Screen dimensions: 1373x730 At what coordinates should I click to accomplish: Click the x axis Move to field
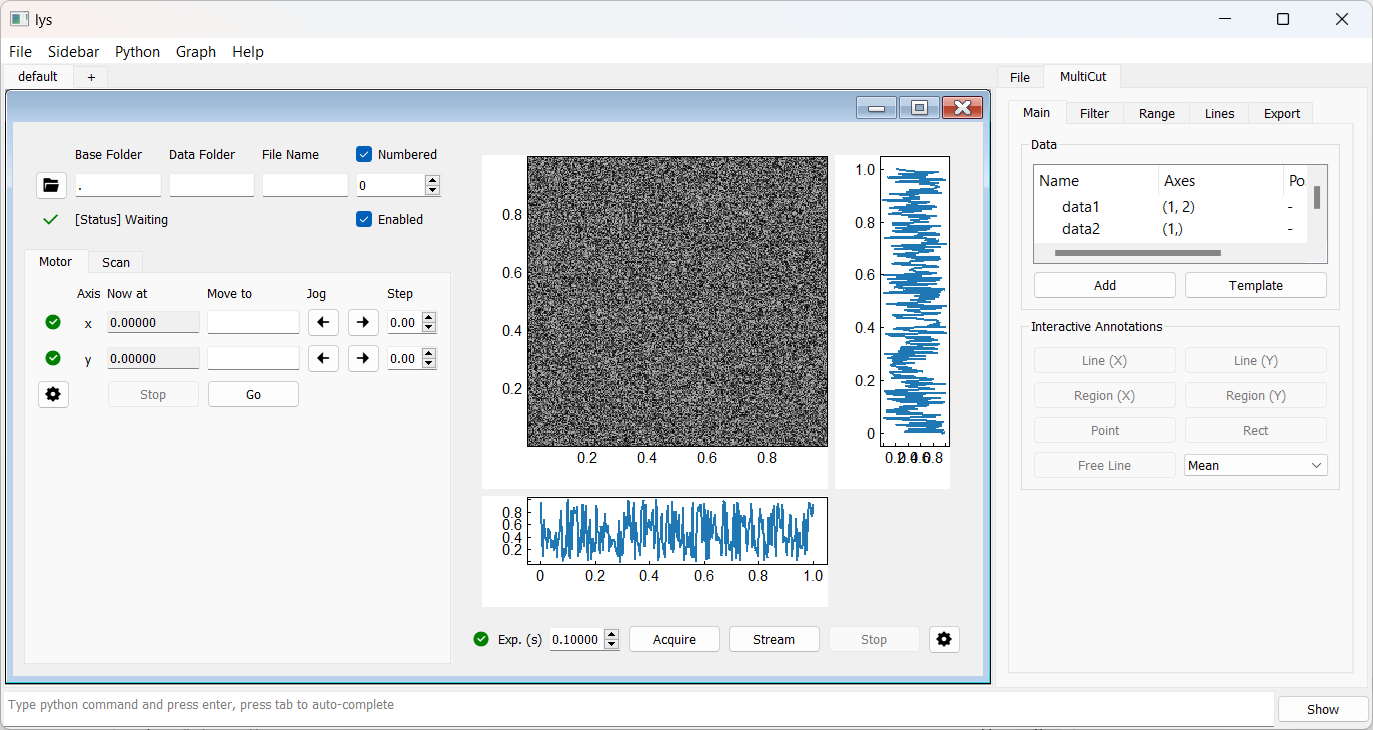(253, 322)
